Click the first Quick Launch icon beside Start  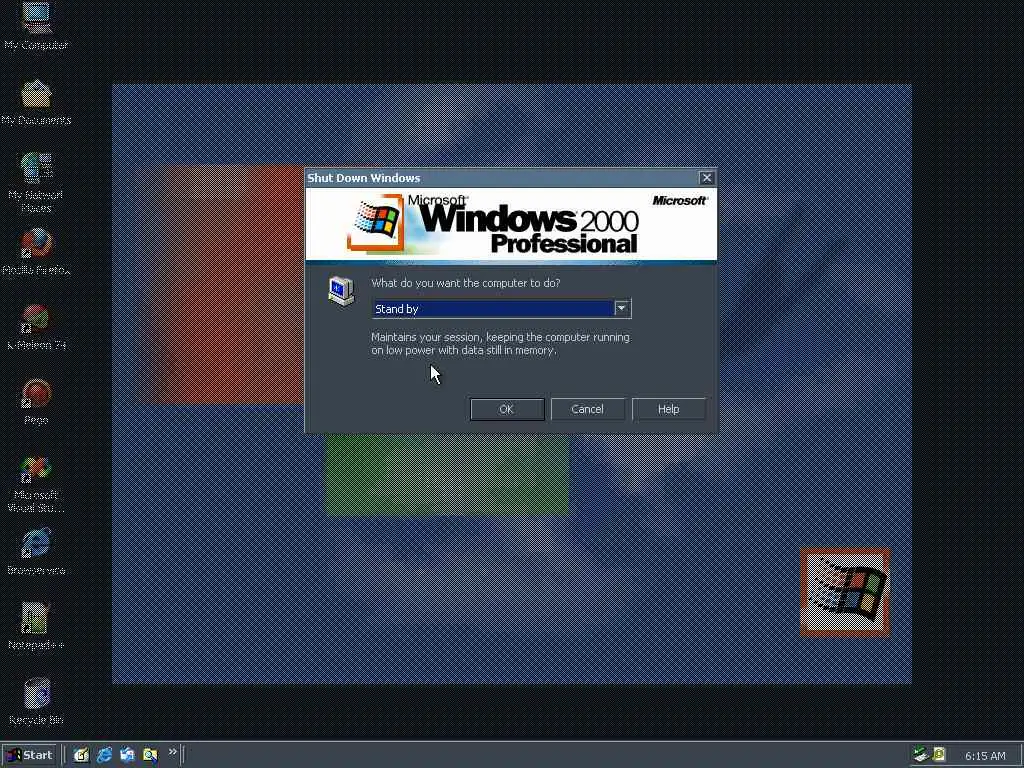(81, 756)
